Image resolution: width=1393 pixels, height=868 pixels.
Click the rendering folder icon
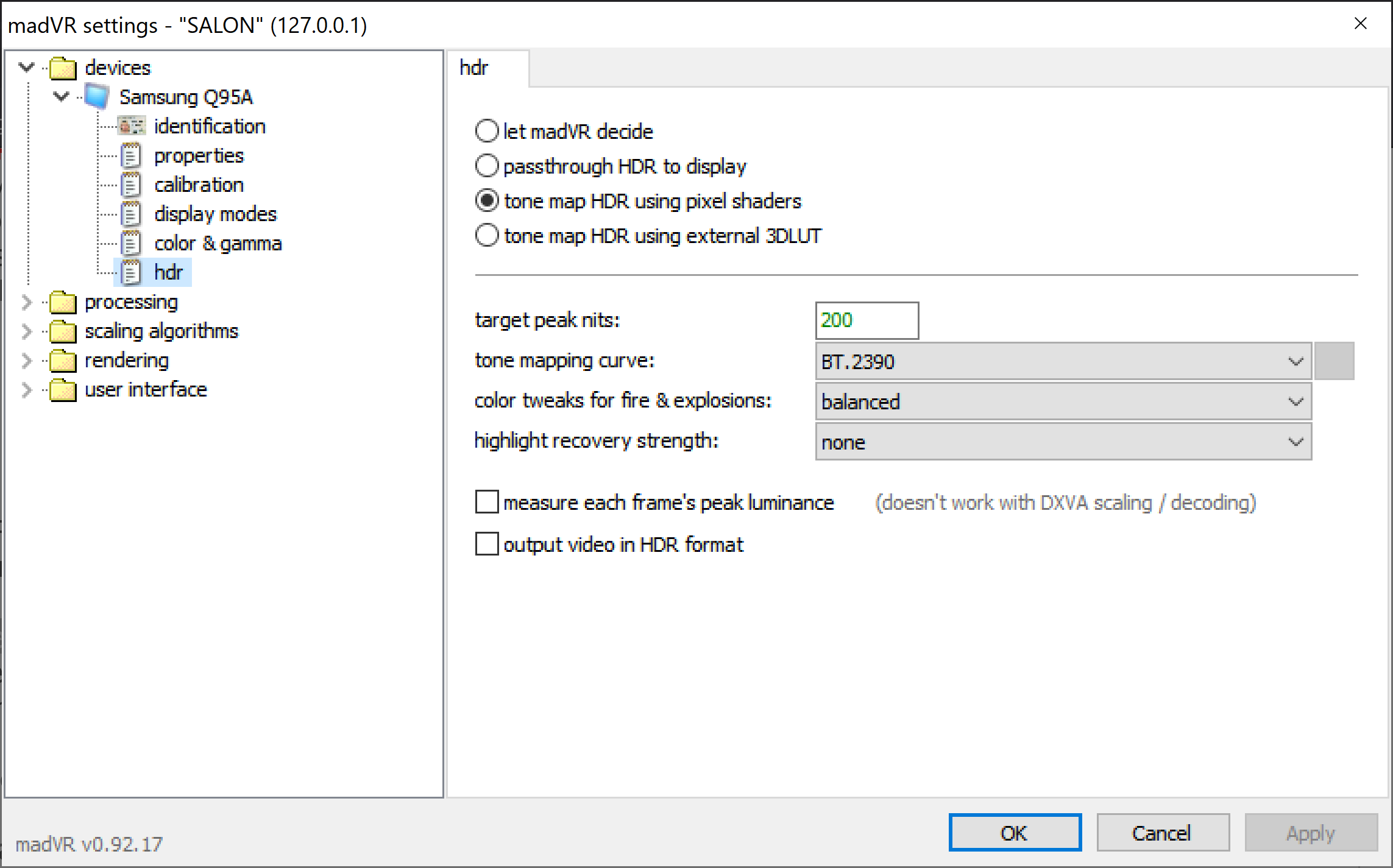pos(63,360)
